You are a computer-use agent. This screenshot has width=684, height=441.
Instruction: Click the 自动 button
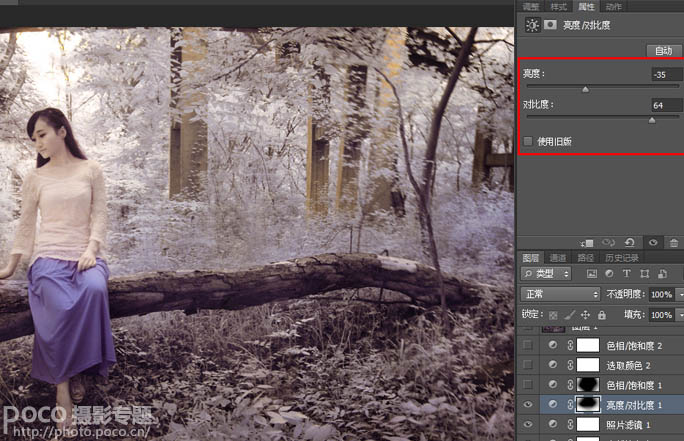click(662, 50)
